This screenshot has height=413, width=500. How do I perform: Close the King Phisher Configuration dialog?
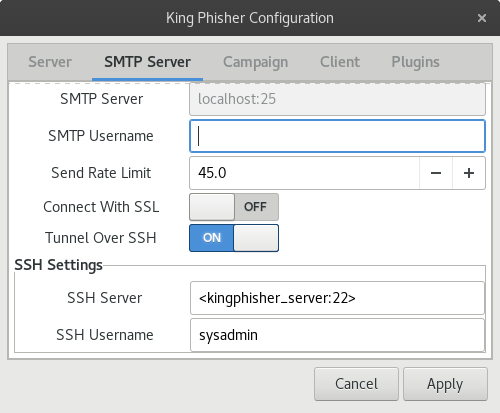(482, 18)
